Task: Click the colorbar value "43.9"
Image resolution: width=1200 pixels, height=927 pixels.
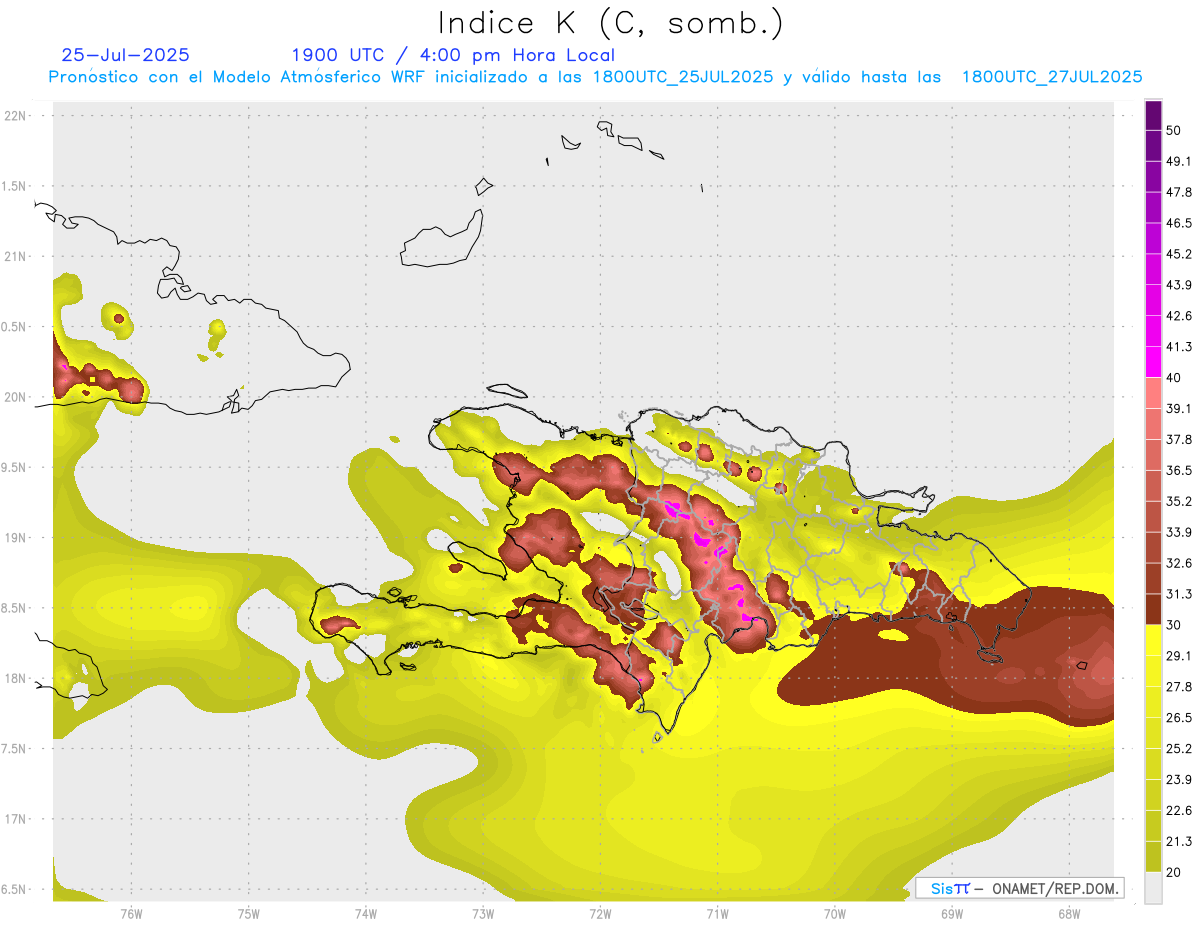Action: [1178, 285]
